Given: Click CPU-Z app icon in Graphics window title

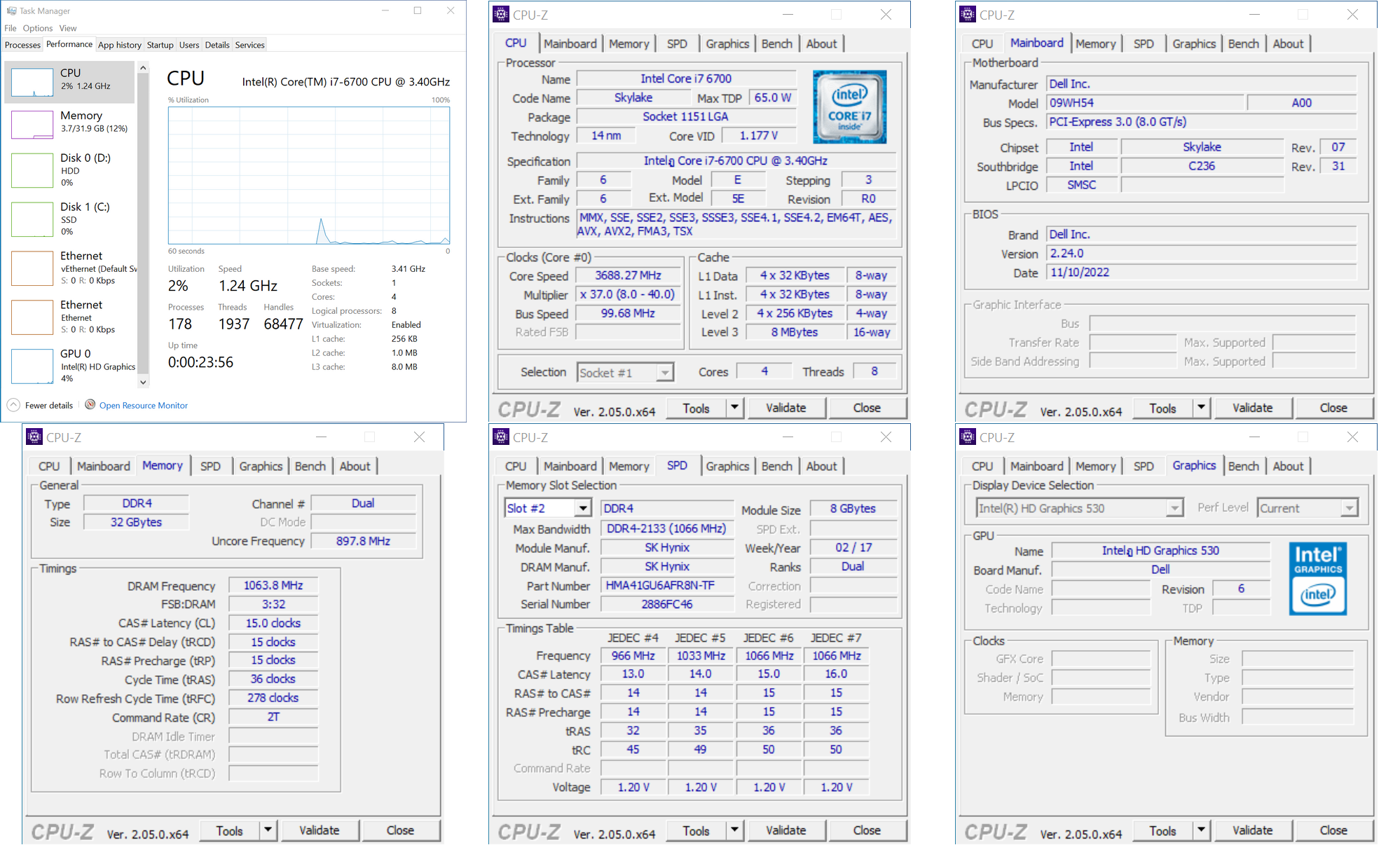Looking at the screenshot, I should [x=968, y=437].
